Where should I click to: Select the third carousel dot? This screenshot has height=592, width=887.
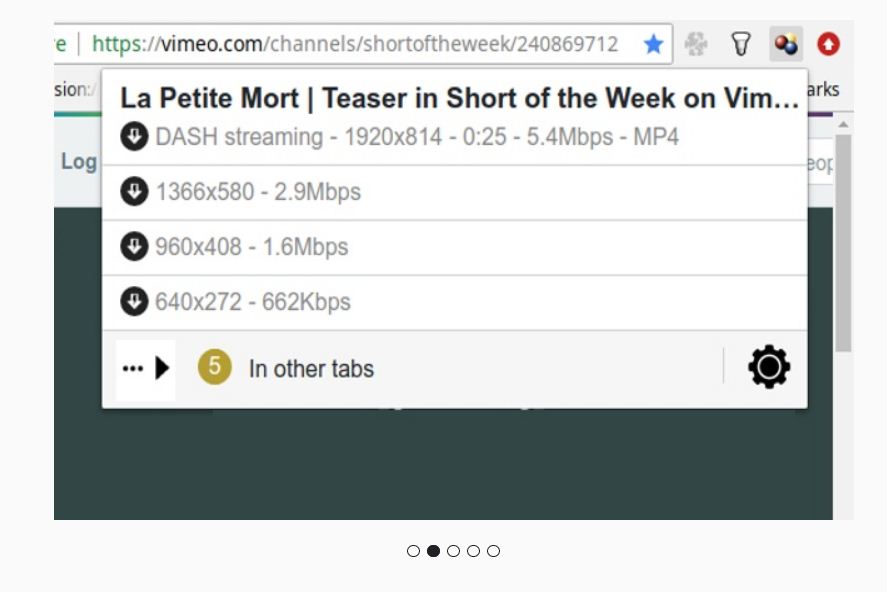pos(453,551)
